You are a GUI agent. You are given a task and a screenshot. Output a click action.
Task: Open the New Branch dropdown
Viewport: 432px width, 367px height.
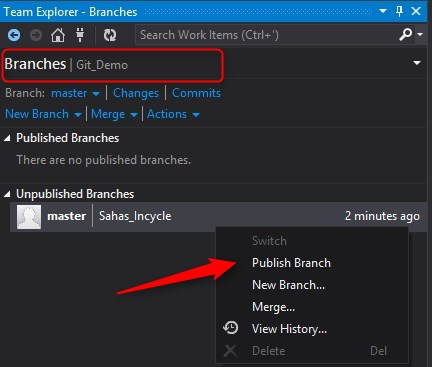click(43, 114)
